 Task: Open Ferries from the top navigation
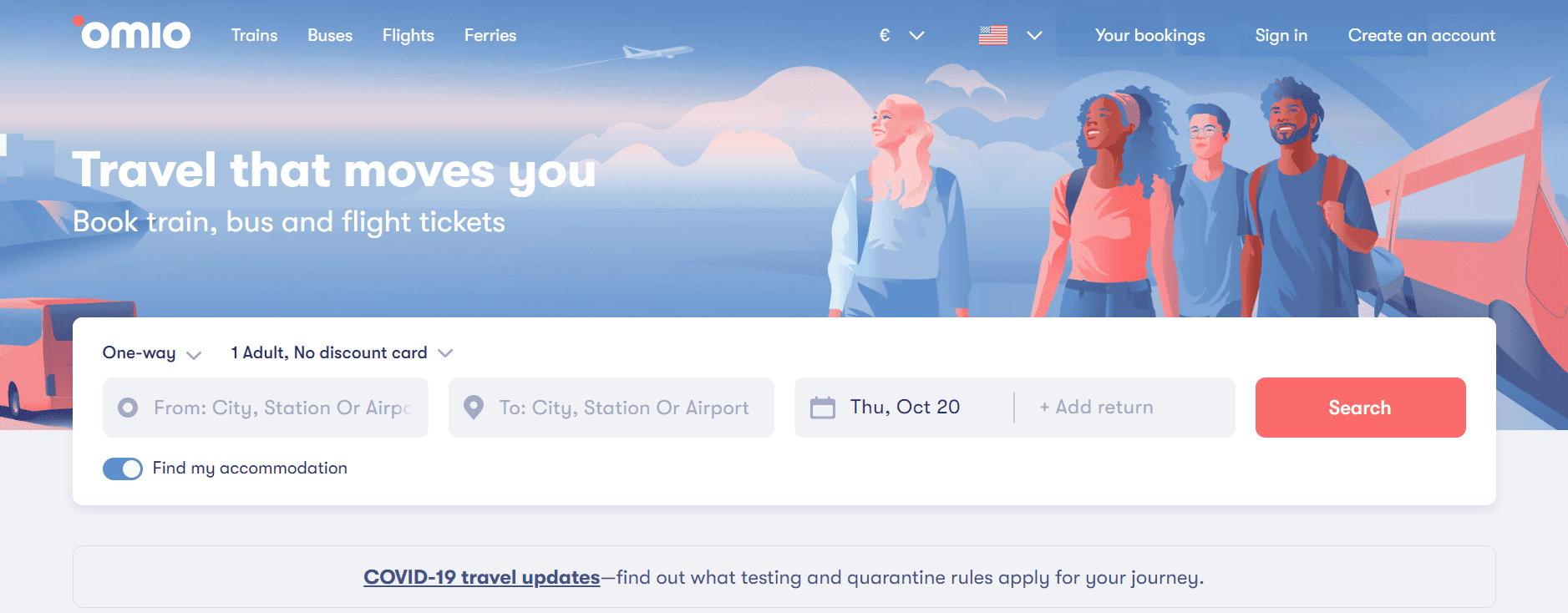pyautogui.click(x=490, y=35)
